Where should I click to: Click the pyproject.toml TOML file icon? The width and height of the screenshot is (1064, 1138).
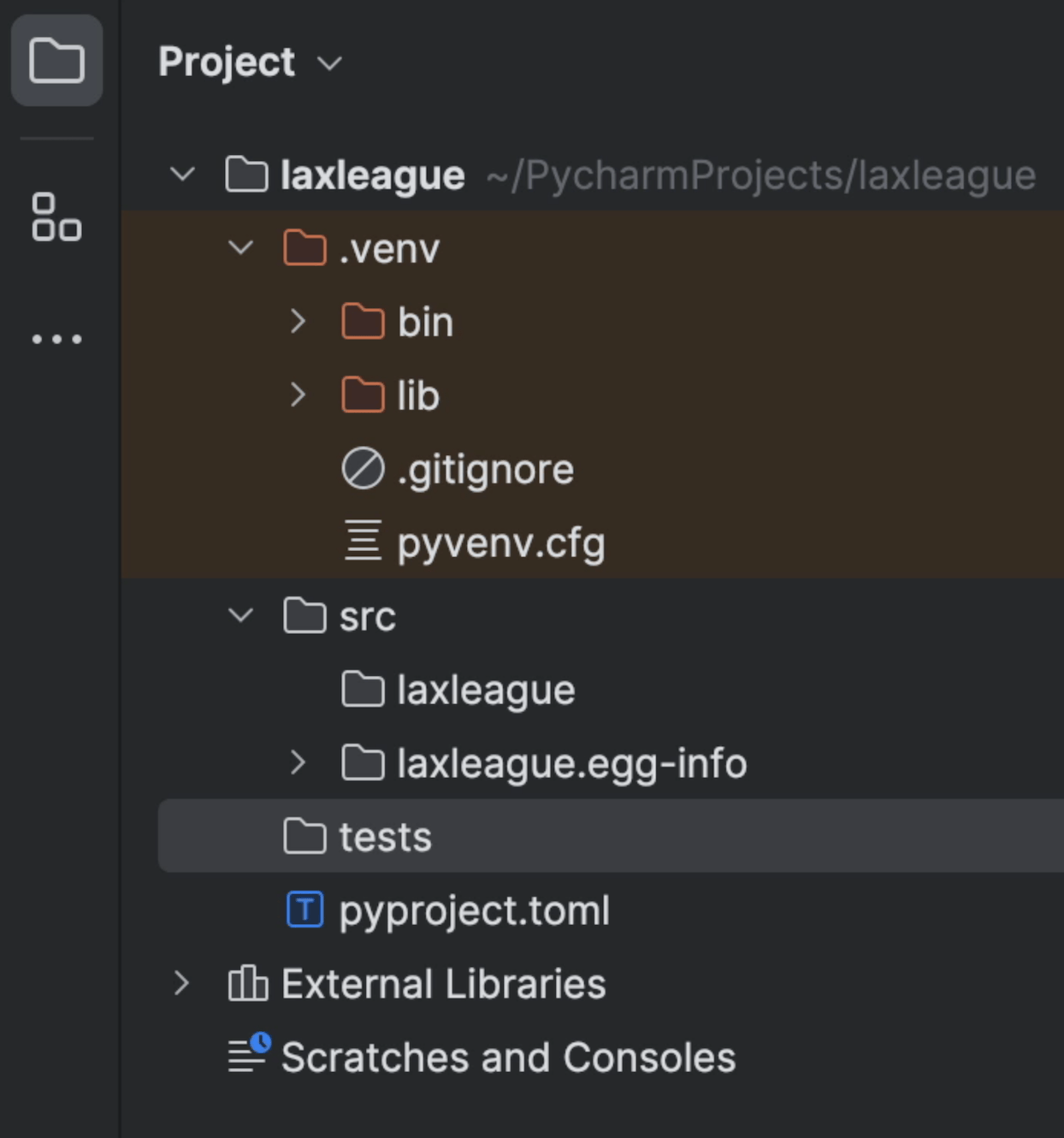pyautogui.click(x=306, y=910)
